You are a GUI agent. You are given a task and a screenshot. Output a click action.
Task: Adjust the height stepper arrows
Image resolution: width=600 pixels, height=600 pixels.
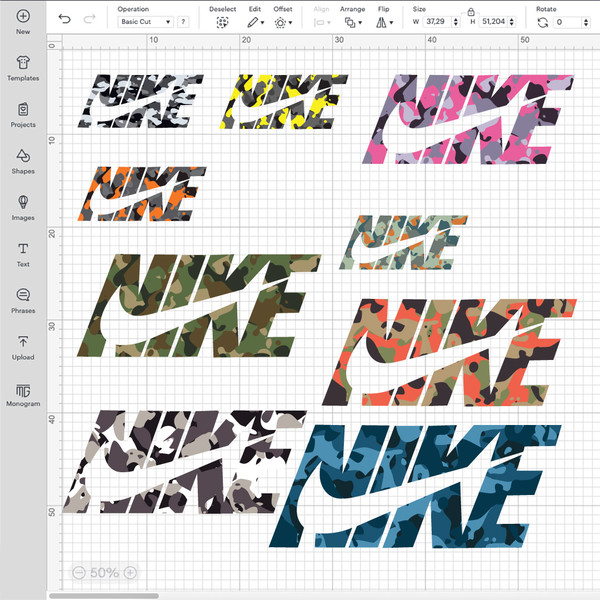(512, 22)
